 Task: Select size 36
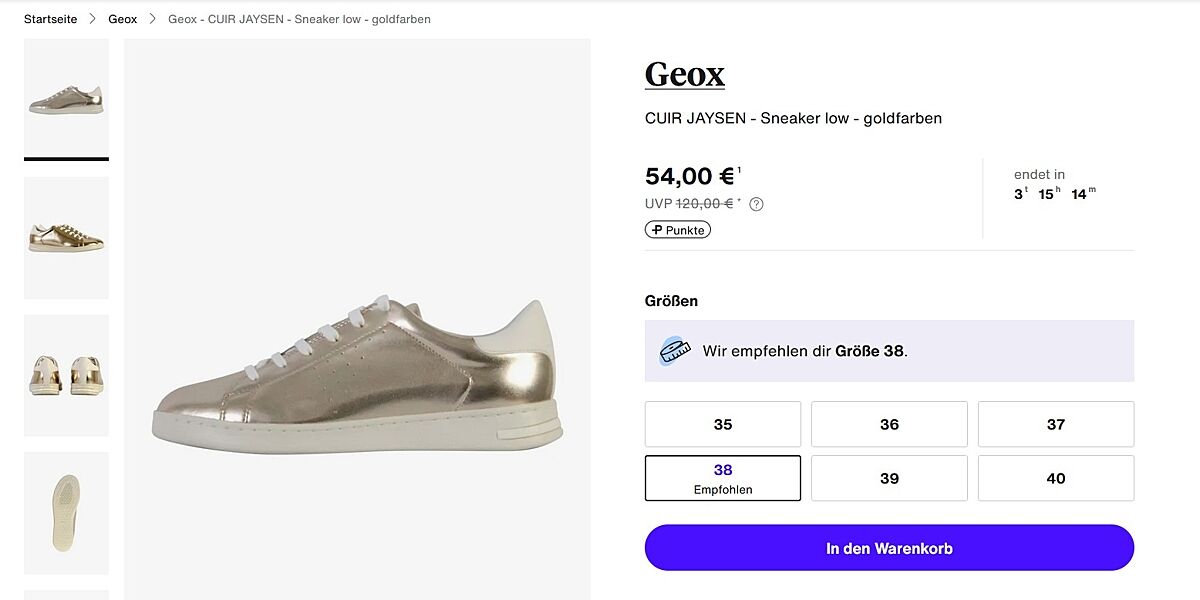pyautogui.click(x=889, y=424)
